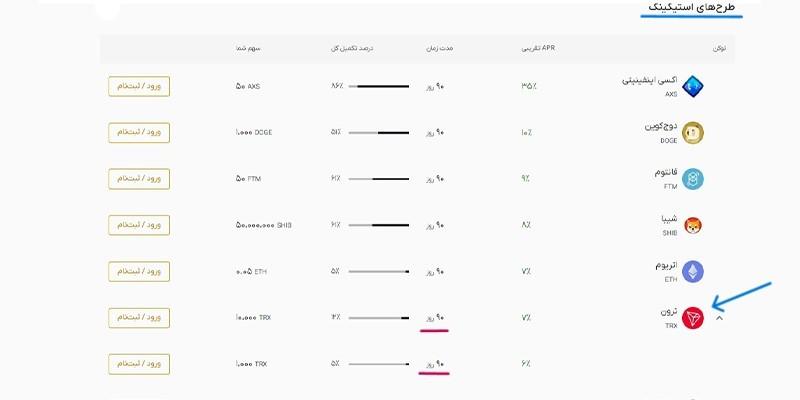Click login/register button in DOGE row

pos(139,133)
